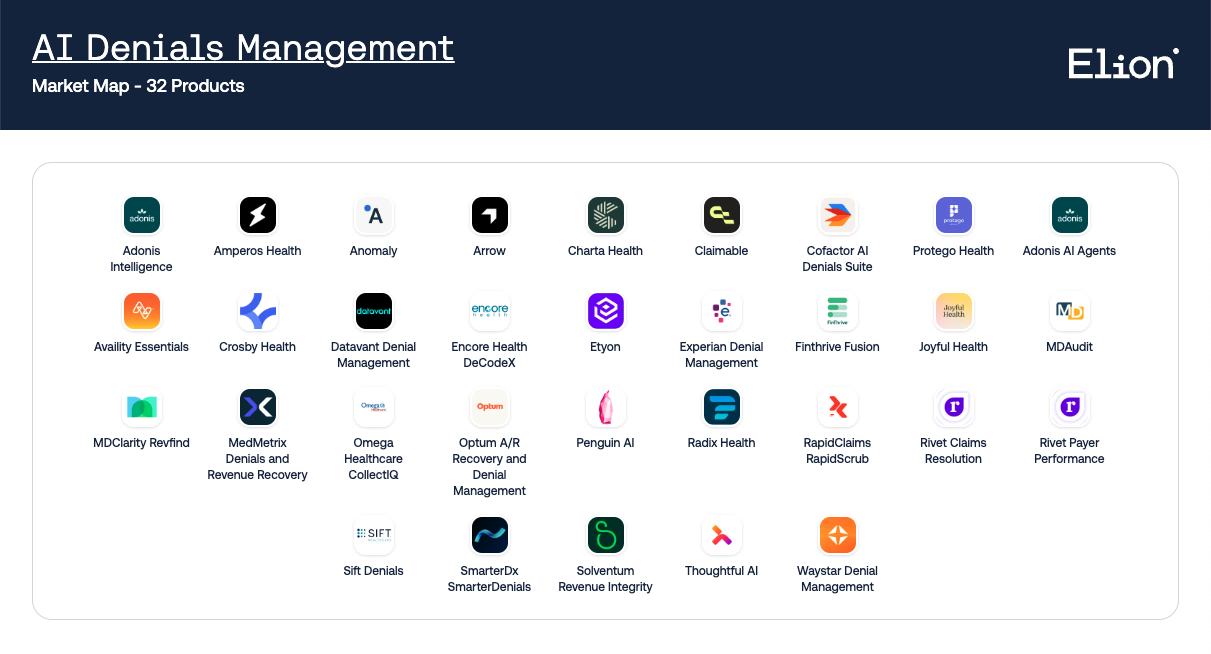Image resolution: width=1211 pixels, height=654 pixels.
Task: Select the 'Claimable' product name
Action: tap(721, 251)
